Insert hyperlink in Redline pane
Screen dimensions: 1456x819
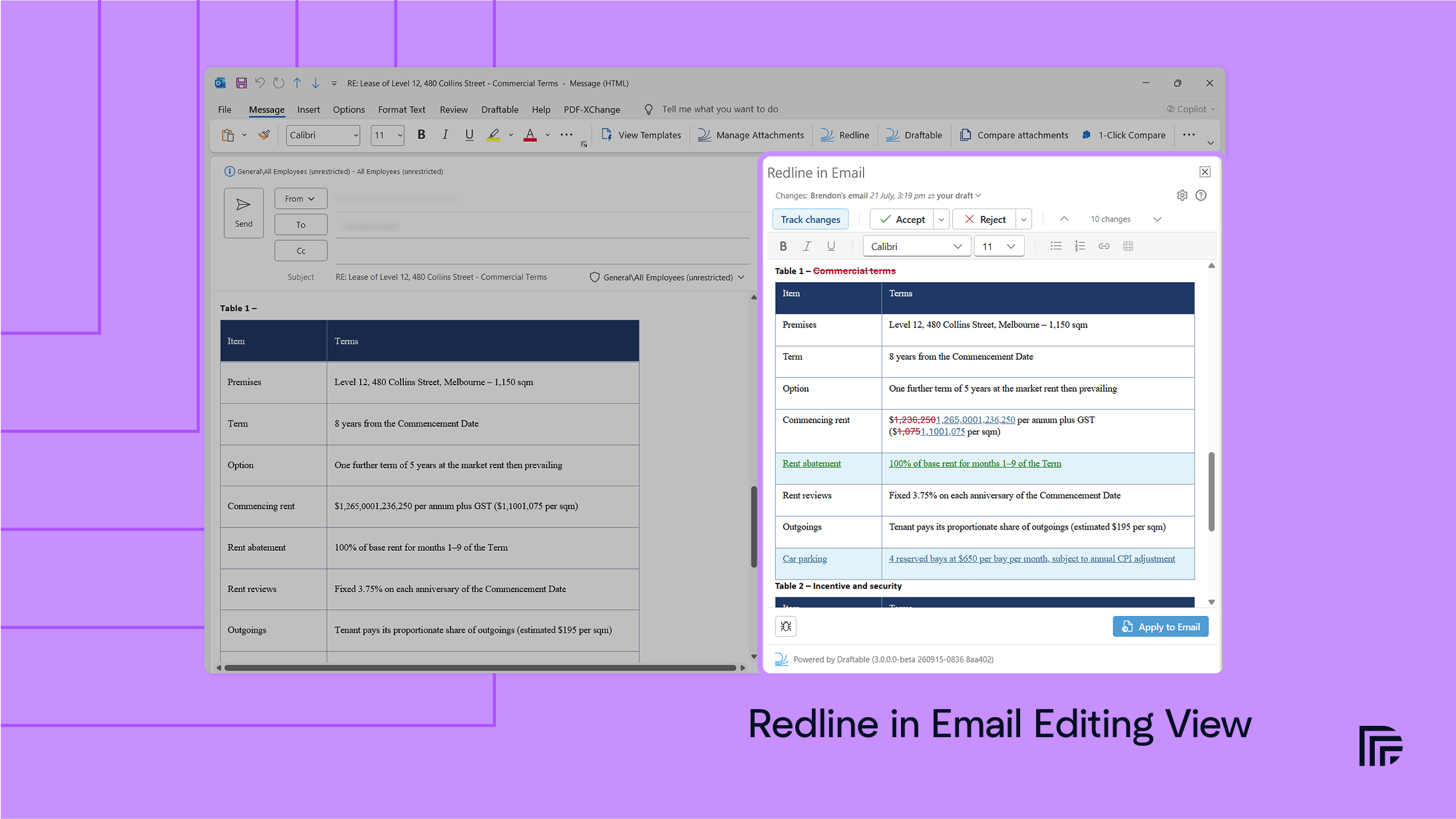1104,246
